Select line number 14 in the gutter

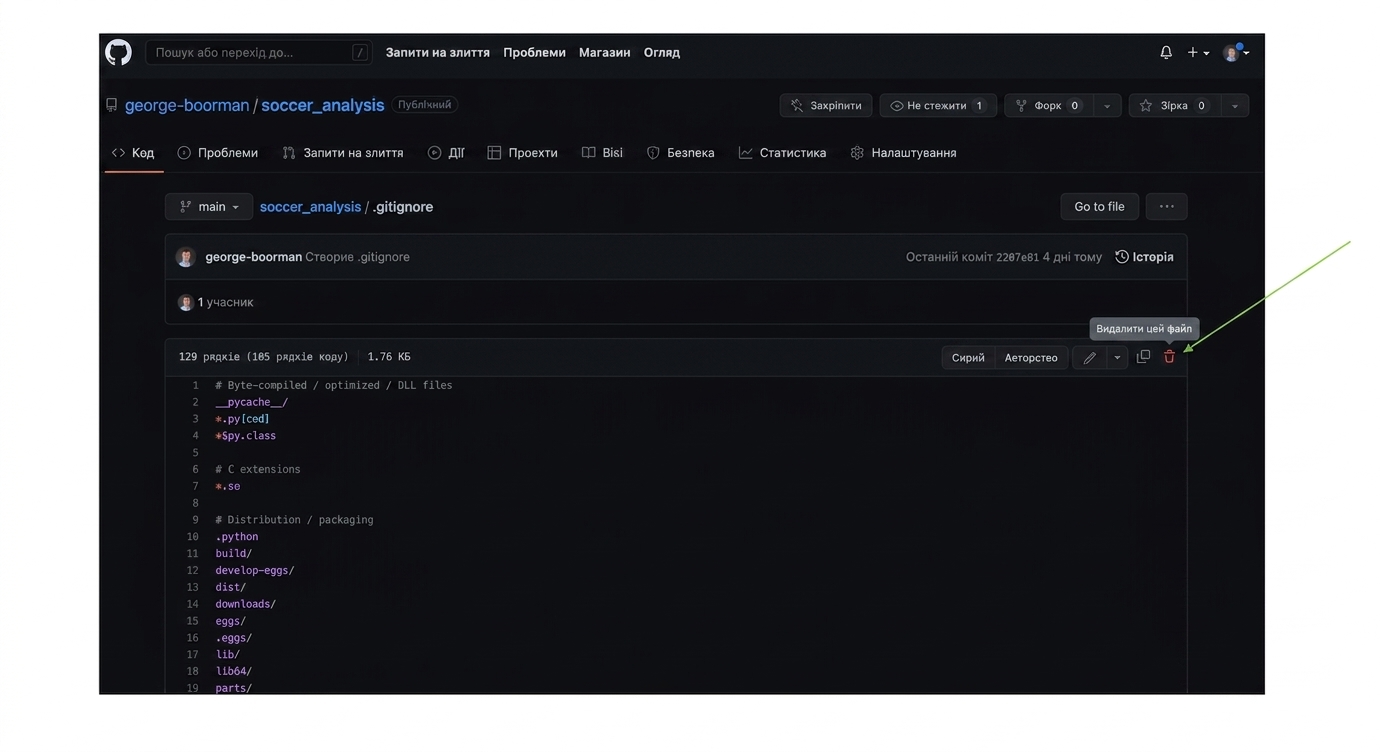pos(192,604)
